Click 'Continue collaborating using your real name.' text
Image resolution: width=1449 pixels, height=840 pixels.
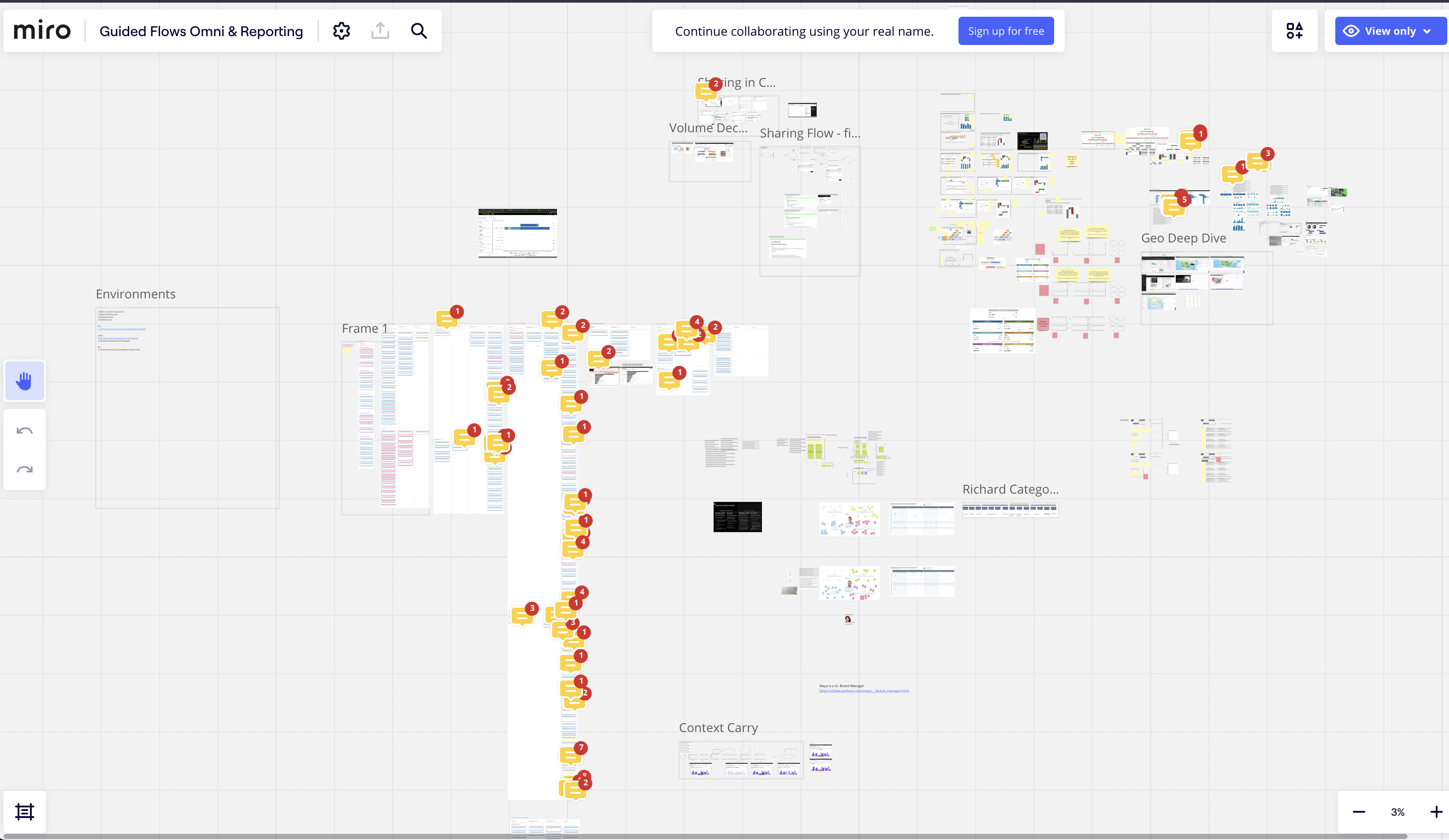804,31
